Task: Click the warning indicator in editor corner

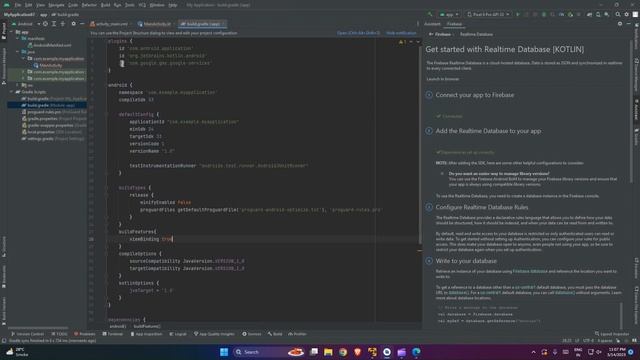Action: pyautogui.click(x=402, y=42)
